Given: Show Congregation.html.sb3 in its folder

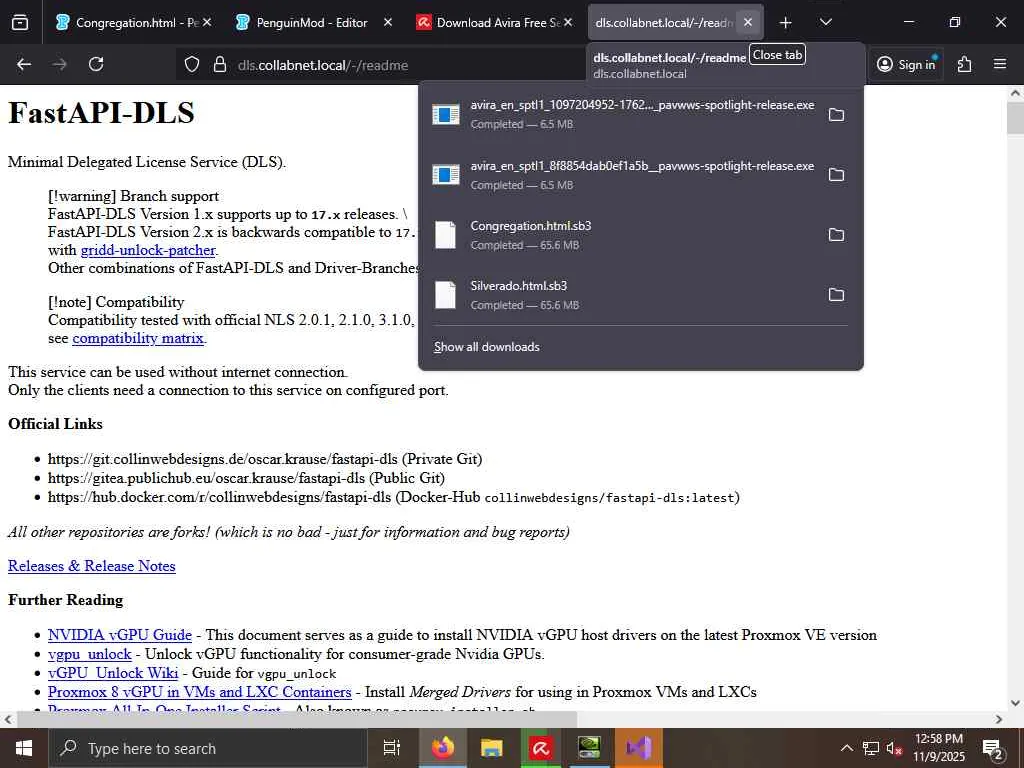Looking at the screenshot, I should 836,235.
